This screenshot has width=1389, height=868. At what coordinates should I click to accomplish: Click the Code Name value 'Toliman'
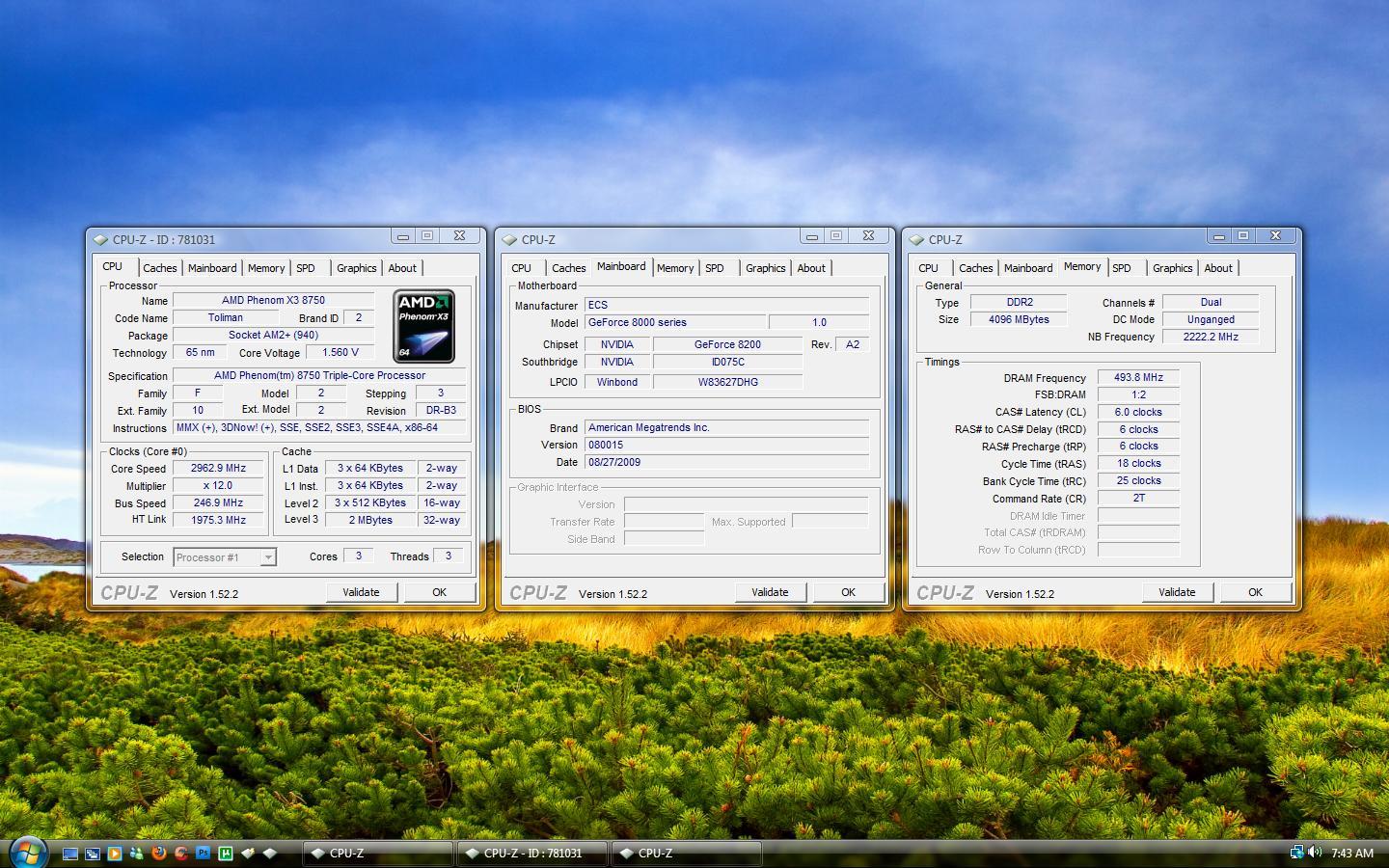[226, 318]
